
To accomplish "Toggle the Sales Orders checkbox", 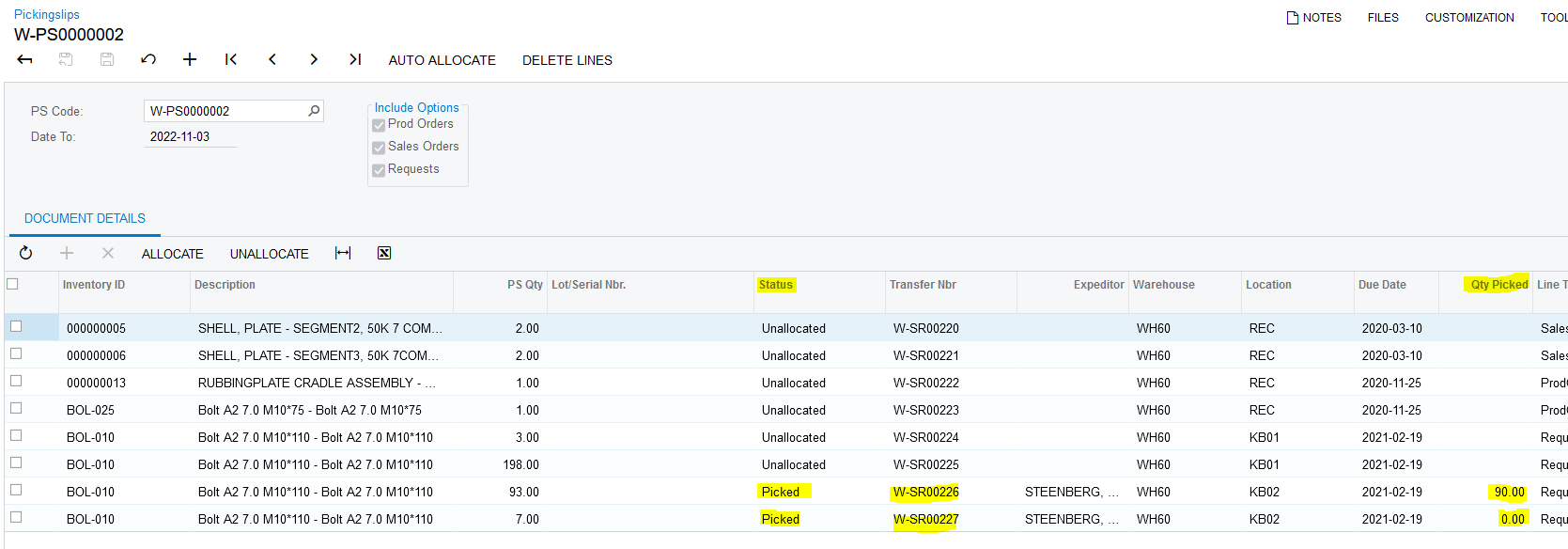I will pyautogui.click(x=379, y=148).
